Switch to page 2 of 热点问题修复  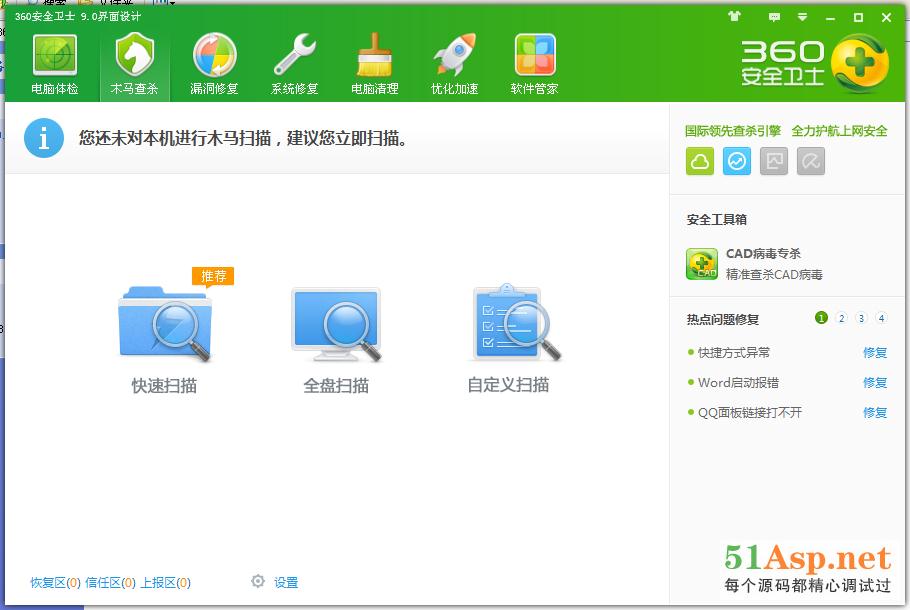click(x=842, y=318)
